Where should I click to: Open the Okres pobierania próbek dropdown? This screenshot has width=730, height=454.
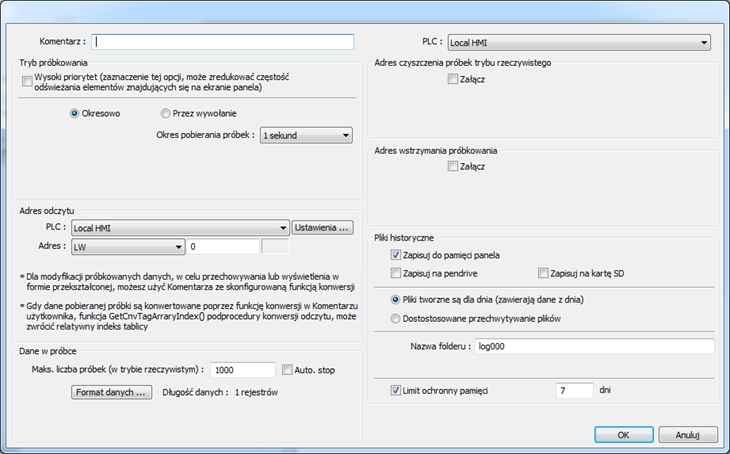tap(306, 136)
